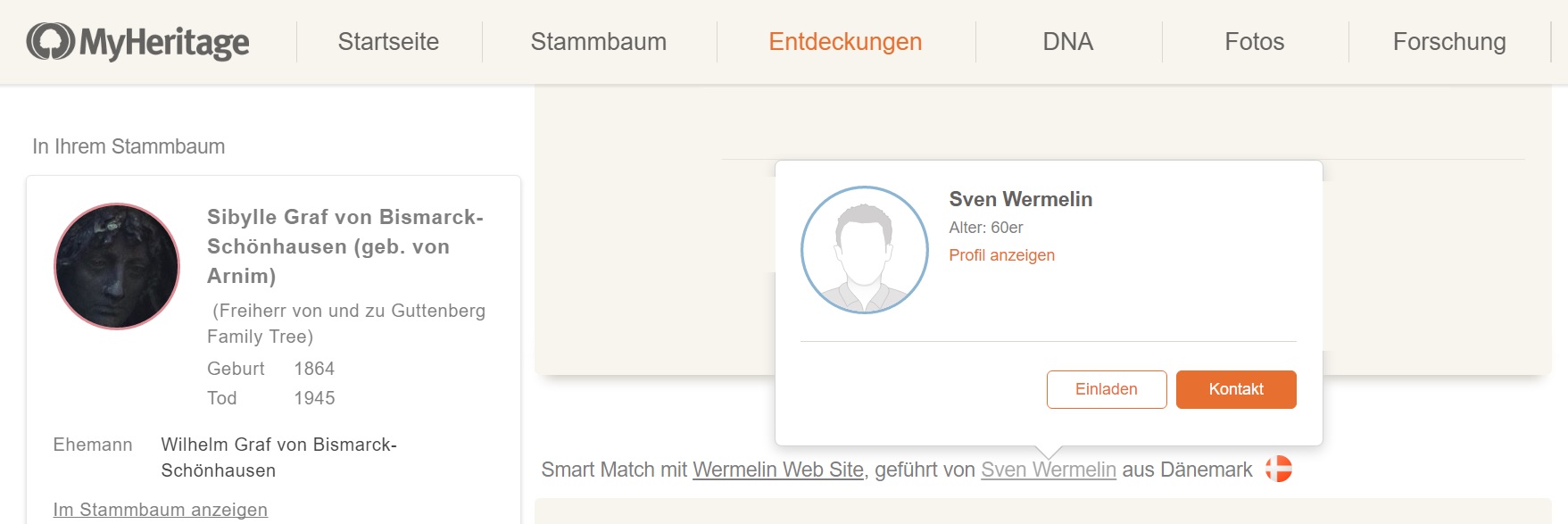Go to the Stammbaum section

point(598,42)
